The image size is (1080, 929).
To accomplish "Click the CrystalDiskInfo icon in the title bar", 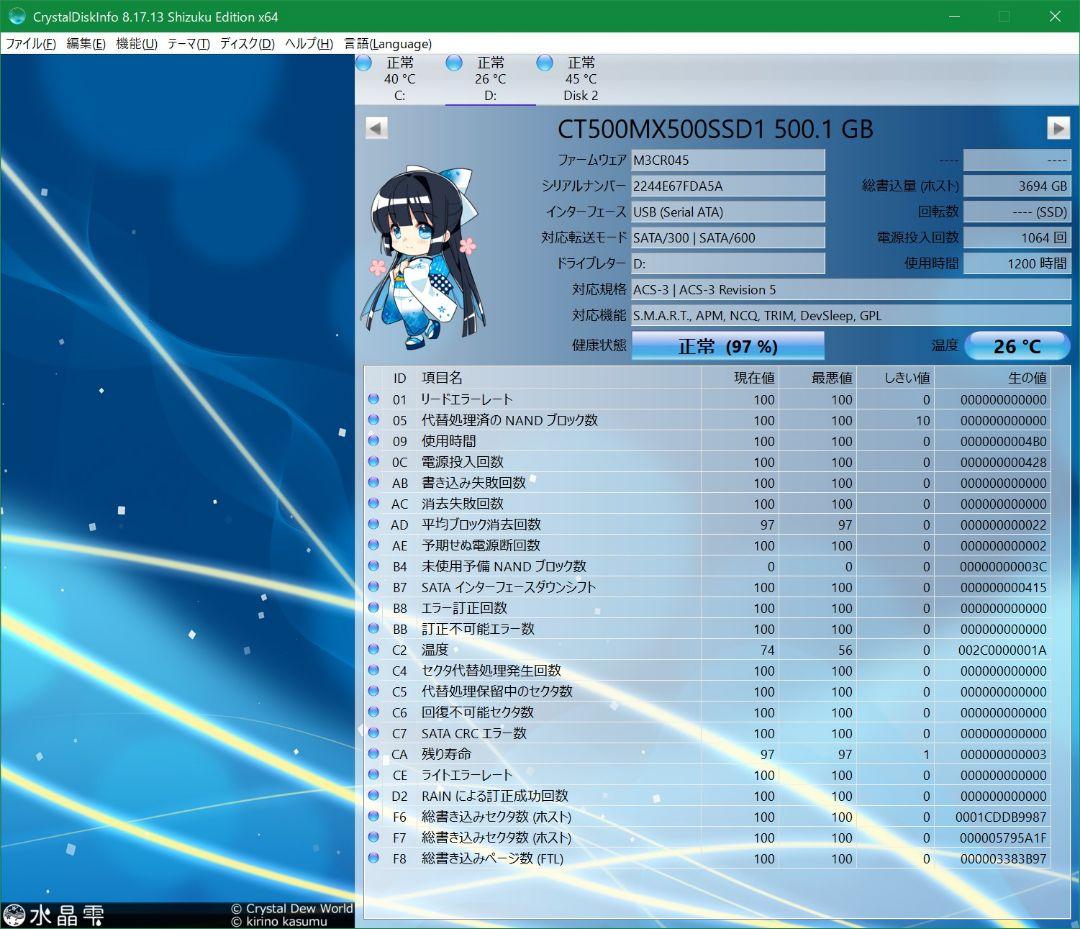I will pos(15,16).
